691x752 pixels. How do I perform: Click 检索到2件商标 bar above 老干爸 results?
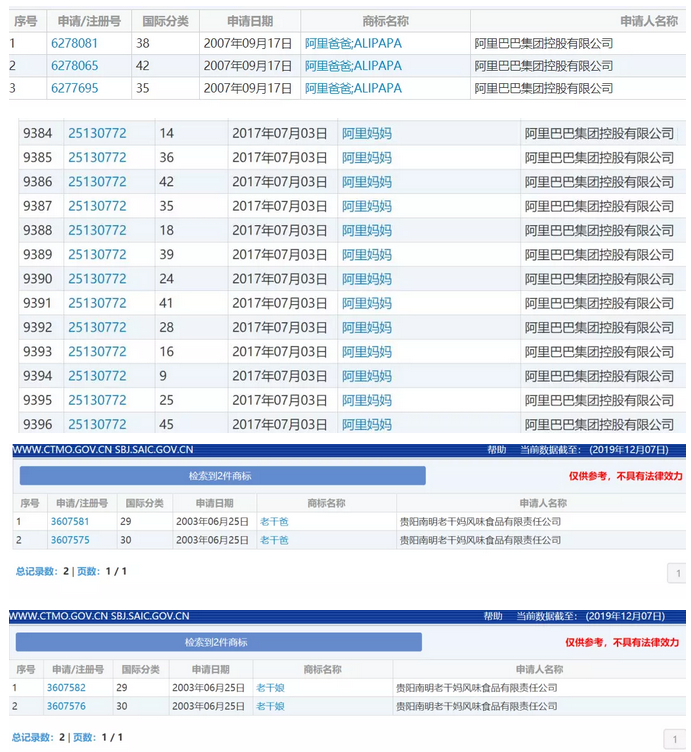coord(223,476)
